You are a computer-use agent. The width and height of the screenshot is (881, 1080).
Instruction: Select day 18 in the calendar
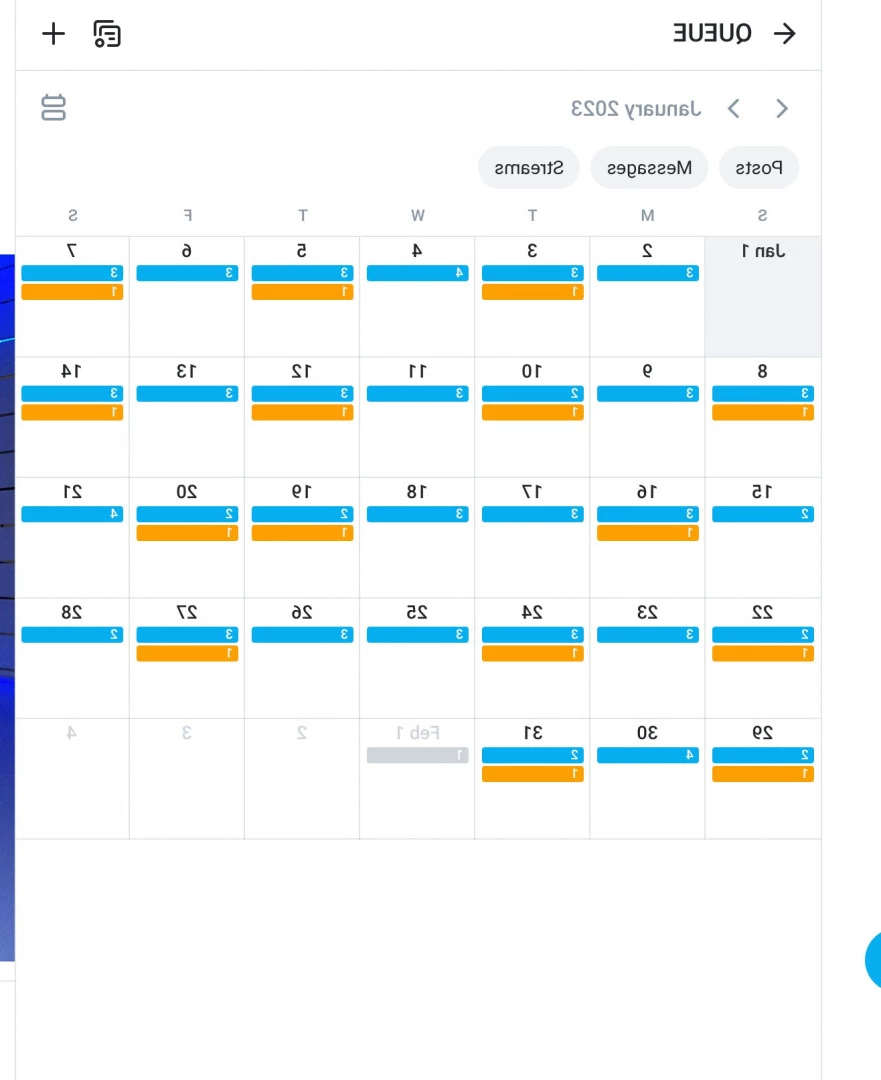[x=417, y=537]
